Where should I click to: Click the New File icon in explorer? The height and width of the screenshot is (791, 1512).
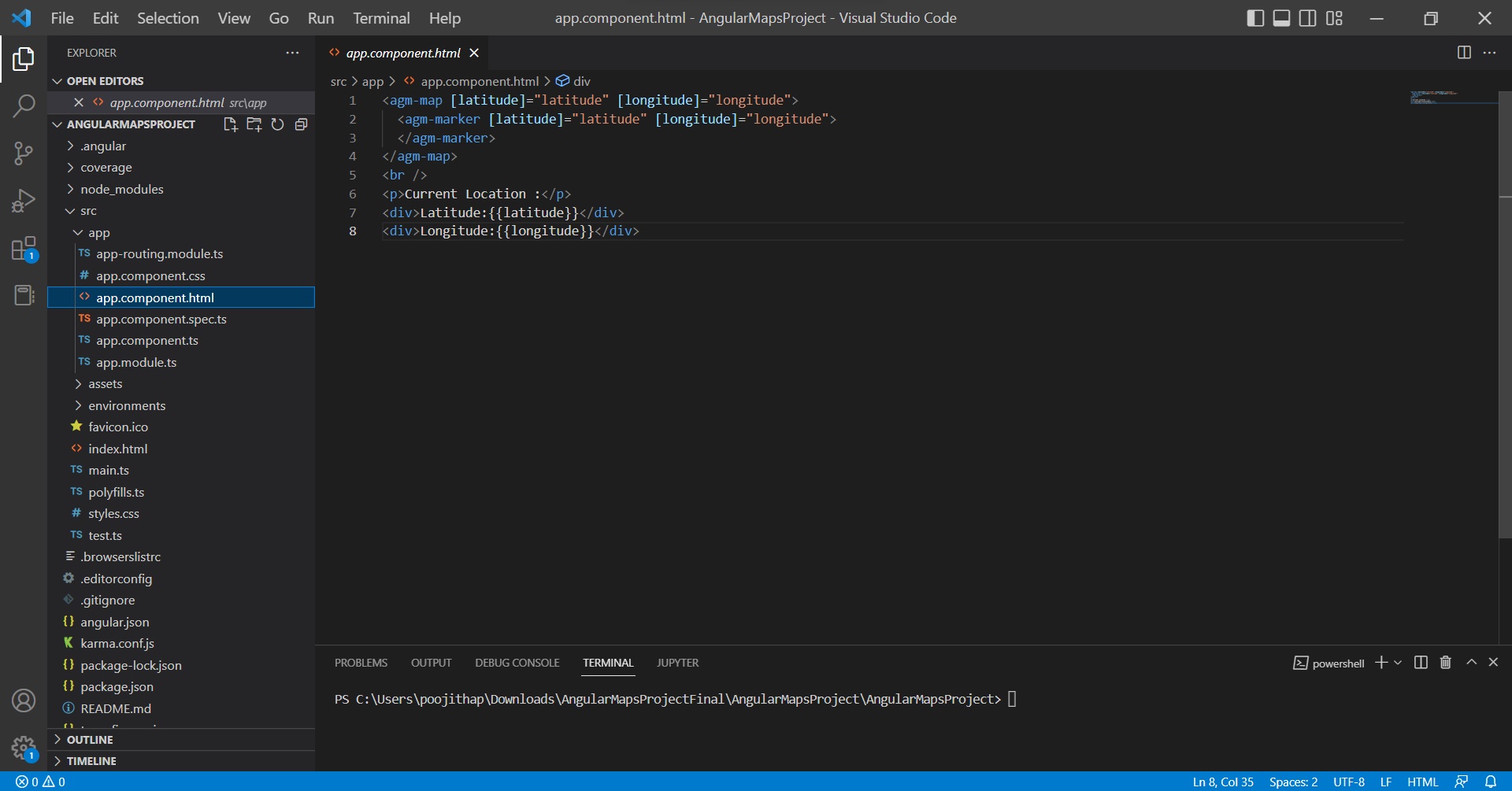click(x=230, y=124)
